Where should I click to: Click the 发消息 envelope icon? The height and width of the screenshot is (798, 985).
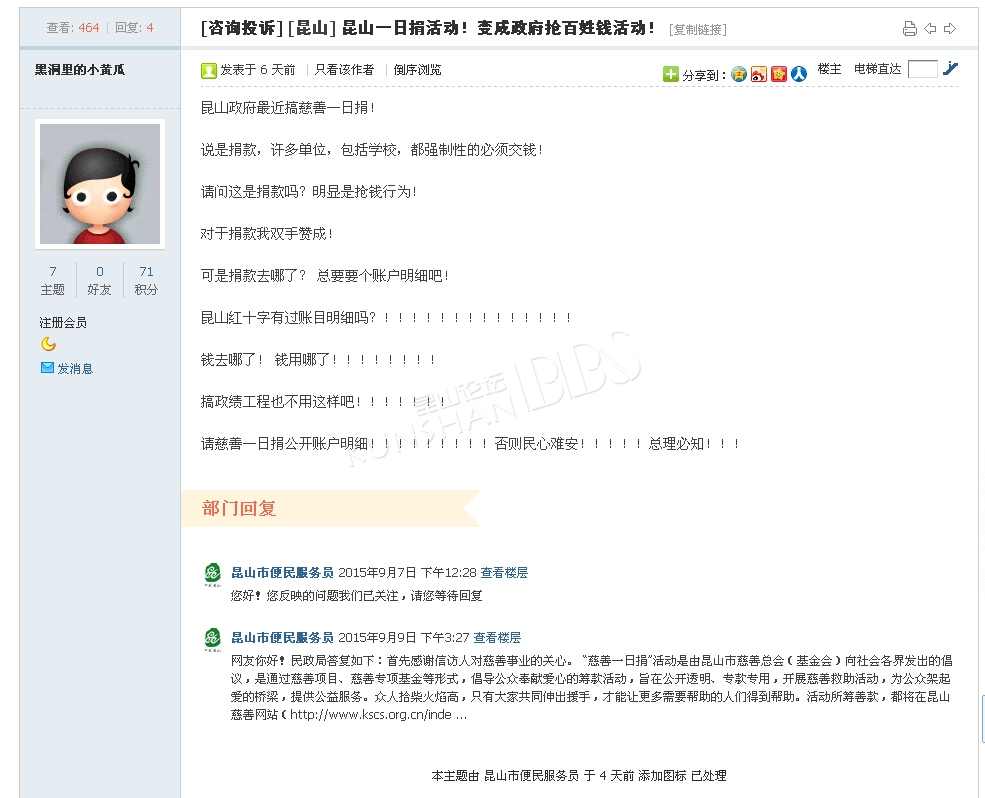pos(47,368)
